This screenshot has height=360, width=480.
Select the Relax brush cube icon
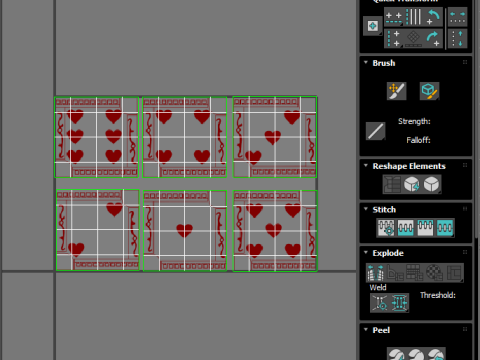(429, 91)
